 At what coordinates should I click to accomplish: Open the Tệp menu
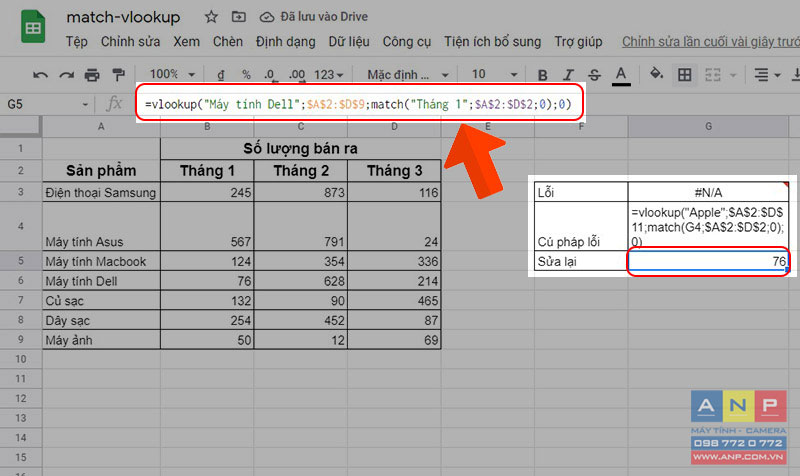(77, 42)
